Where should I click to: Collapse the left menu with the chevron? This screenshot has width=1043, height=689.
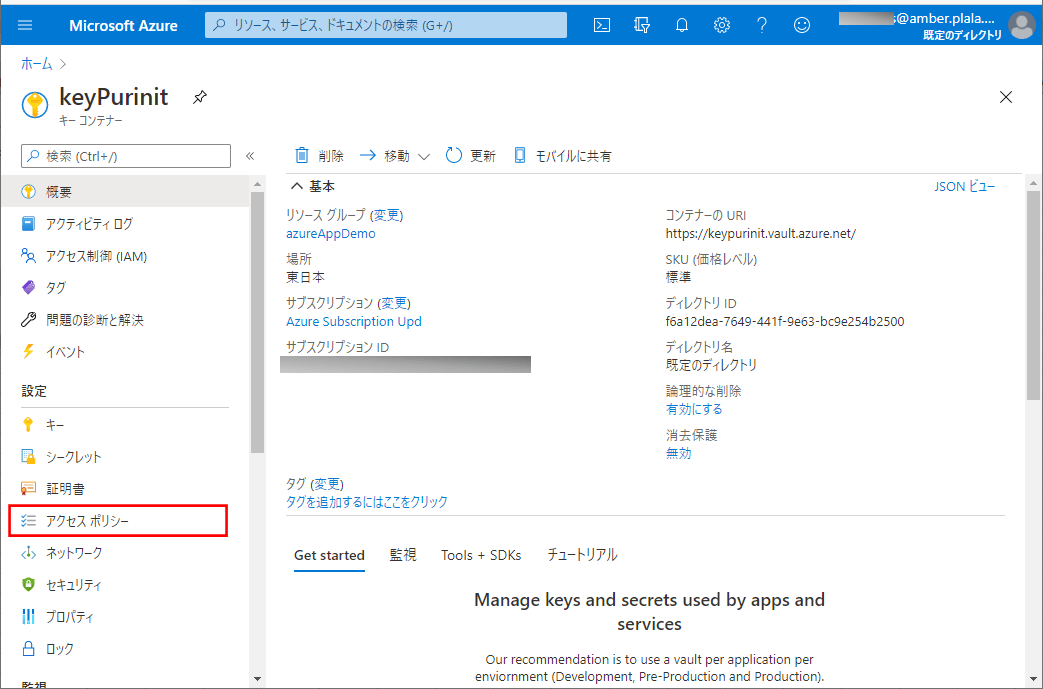pyautogui.click(x=250, y=156)
